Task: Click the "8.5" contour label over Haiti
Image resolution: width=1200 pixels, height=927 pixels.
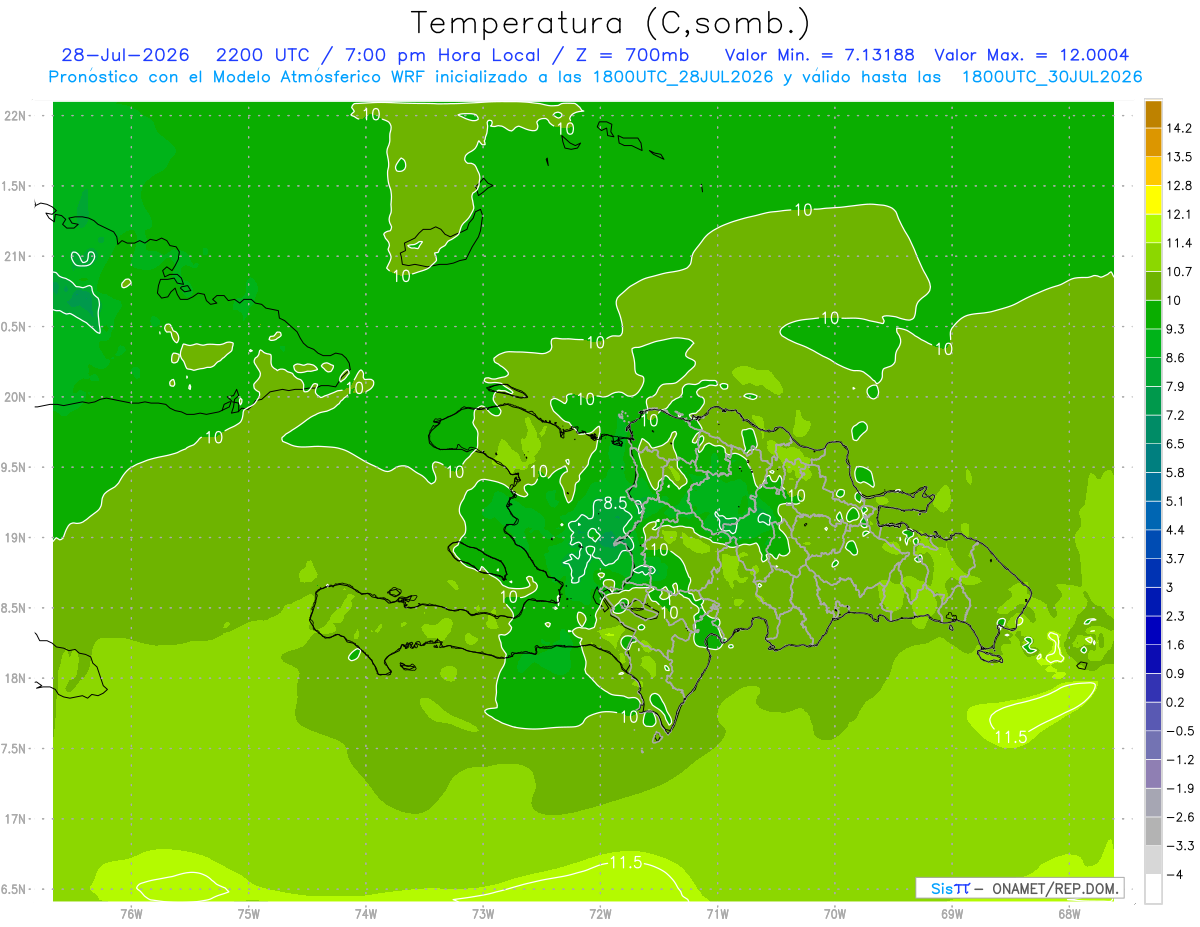Action: click(613, 503)
